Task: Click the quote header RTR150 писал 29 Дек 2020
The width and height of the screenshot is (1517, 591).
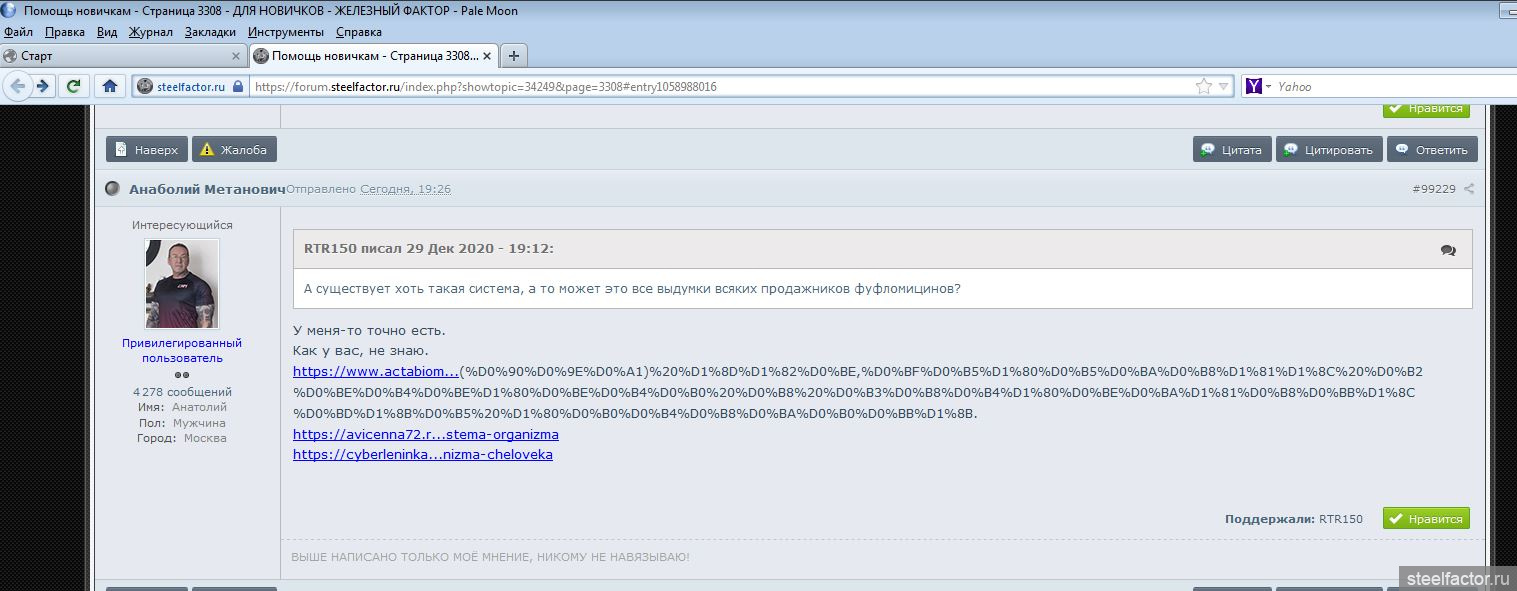Action: point(429,249)
